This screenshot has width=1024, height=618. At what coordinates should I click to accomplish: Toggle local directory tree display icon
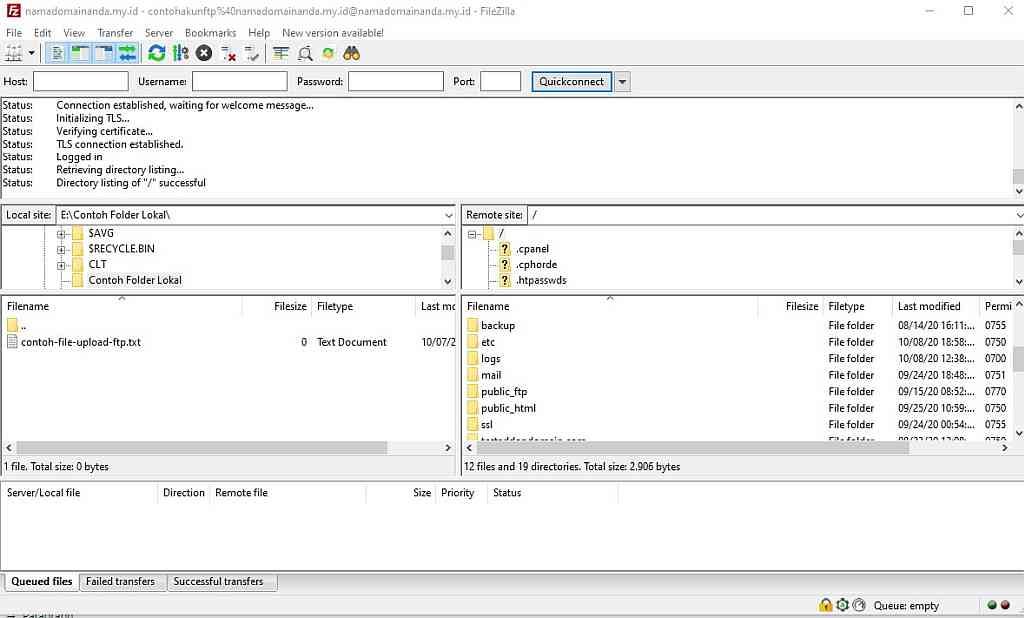click(80, 54)
